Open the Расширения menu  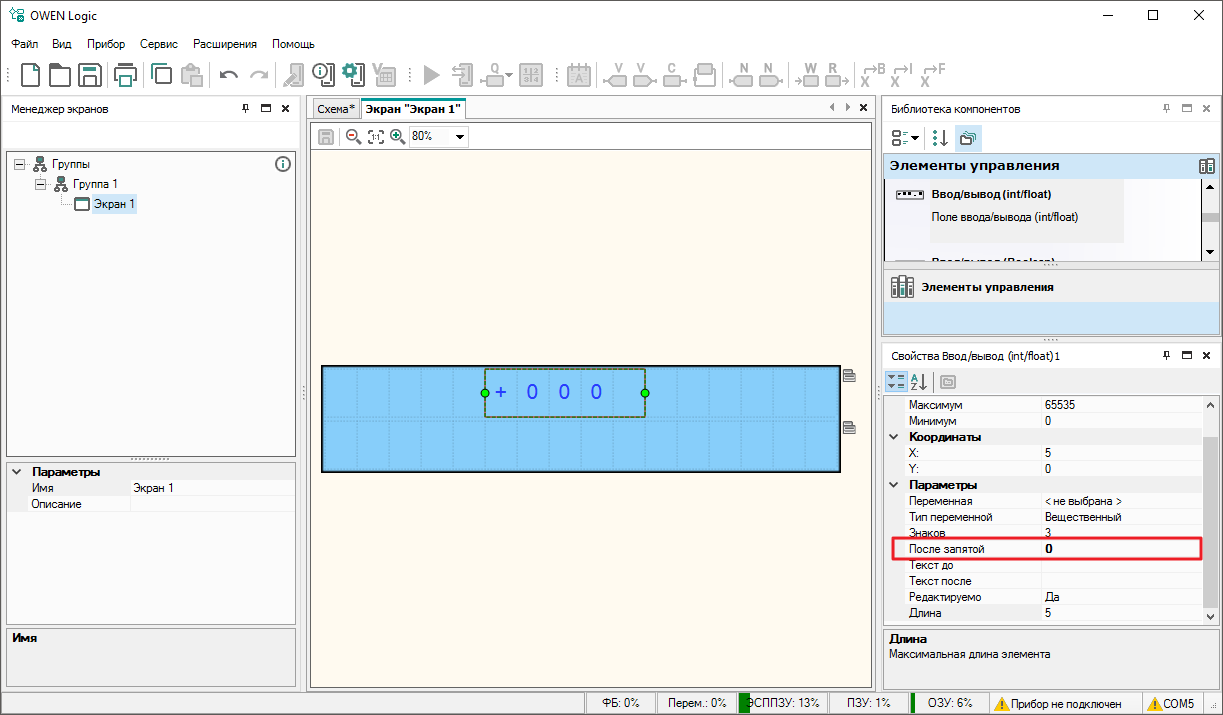pyautogui.click(x=225, y=44)
